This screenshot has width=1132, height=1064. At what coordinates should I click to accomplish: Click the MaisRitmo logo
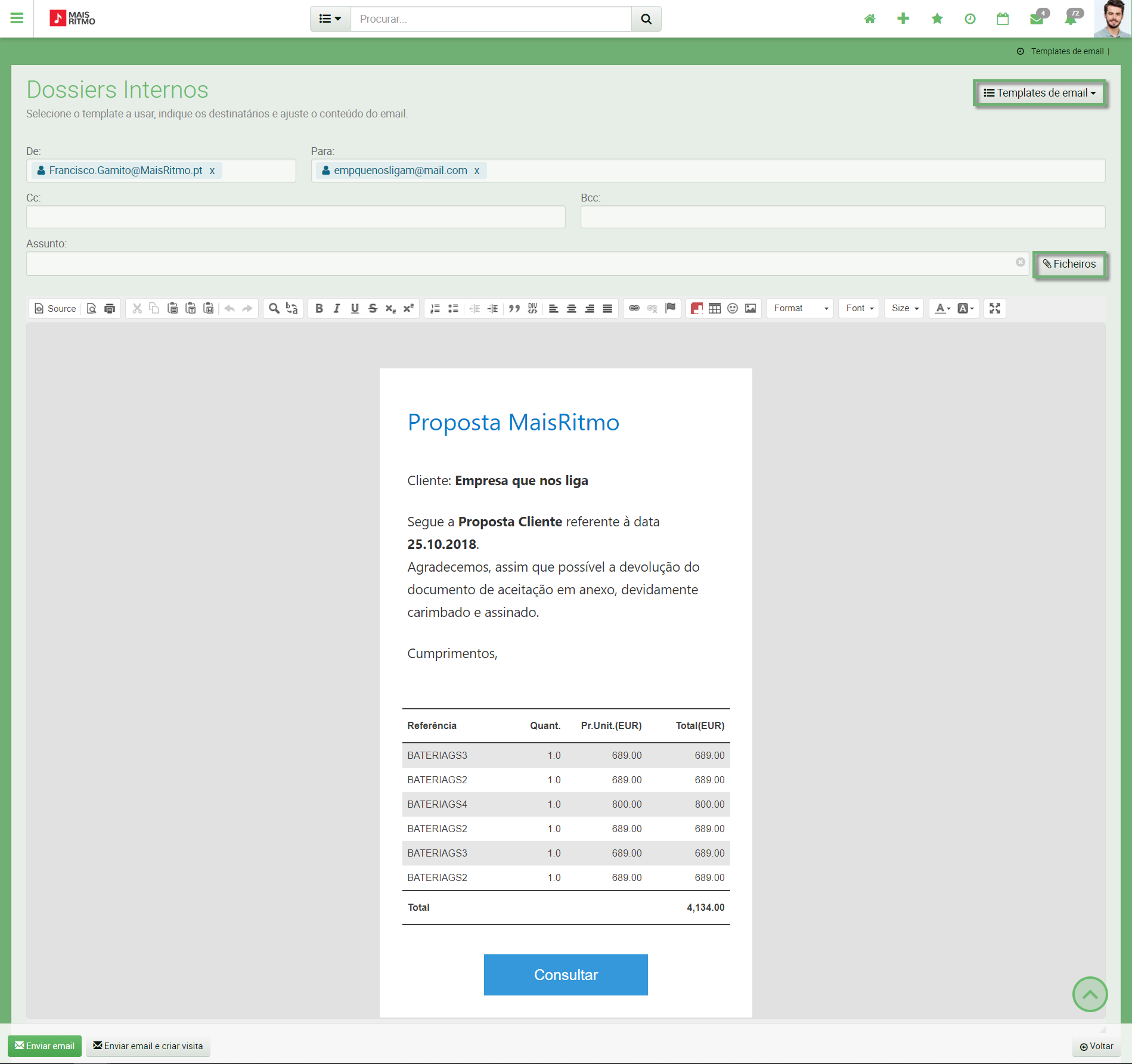click(72, 18)
